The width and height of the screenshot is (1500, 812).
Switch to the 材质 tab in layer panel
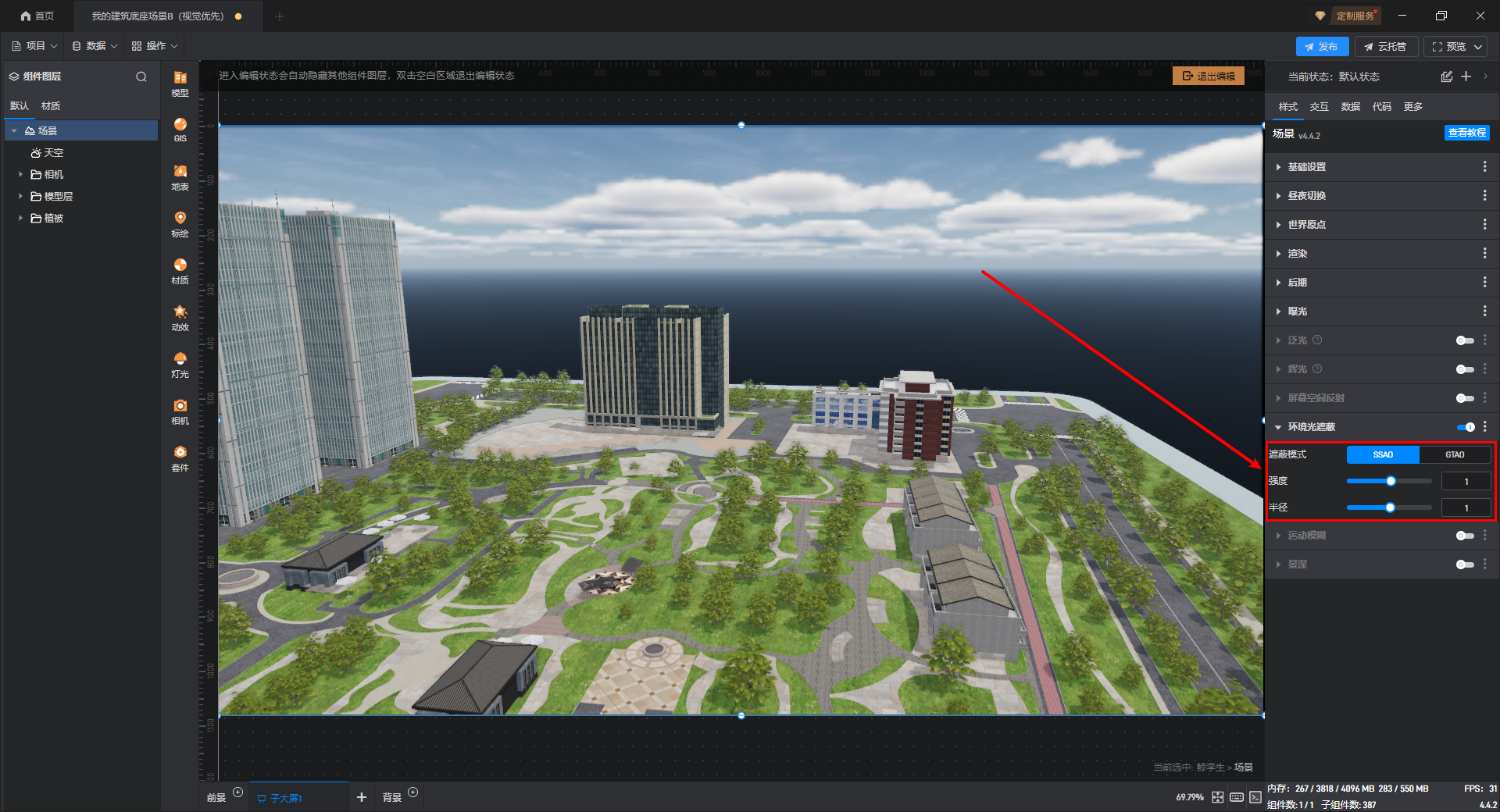51,106
